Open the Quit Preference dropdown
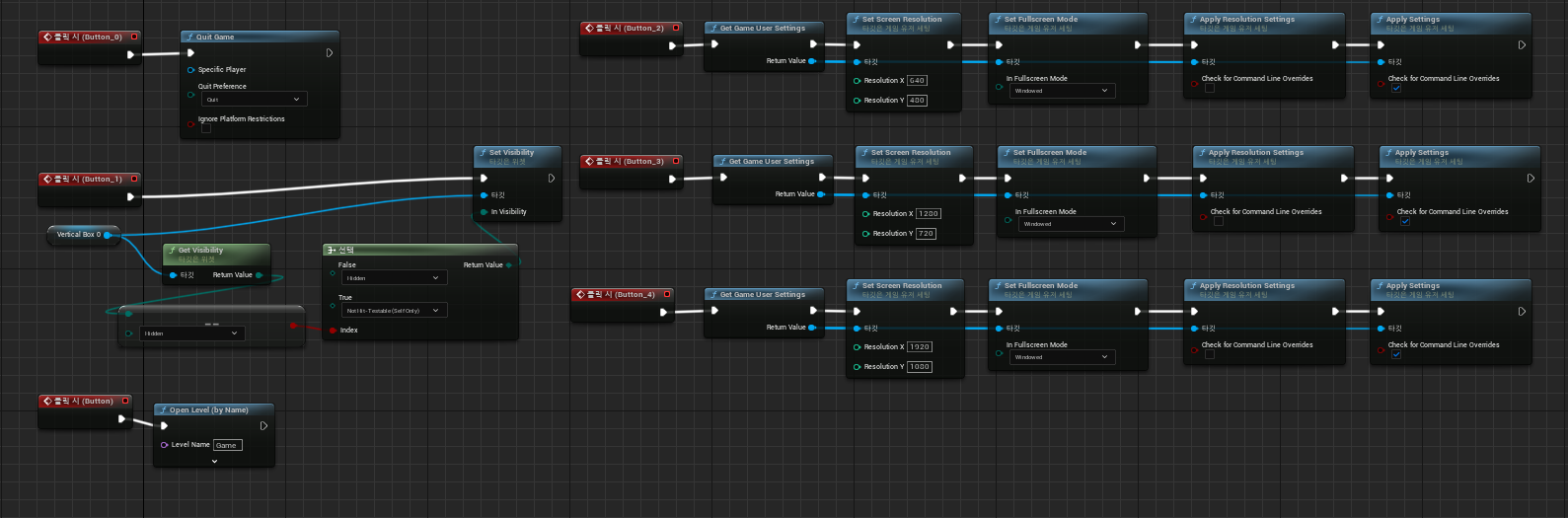Screen dimensions: 1568x518 (x=255, y=100)
